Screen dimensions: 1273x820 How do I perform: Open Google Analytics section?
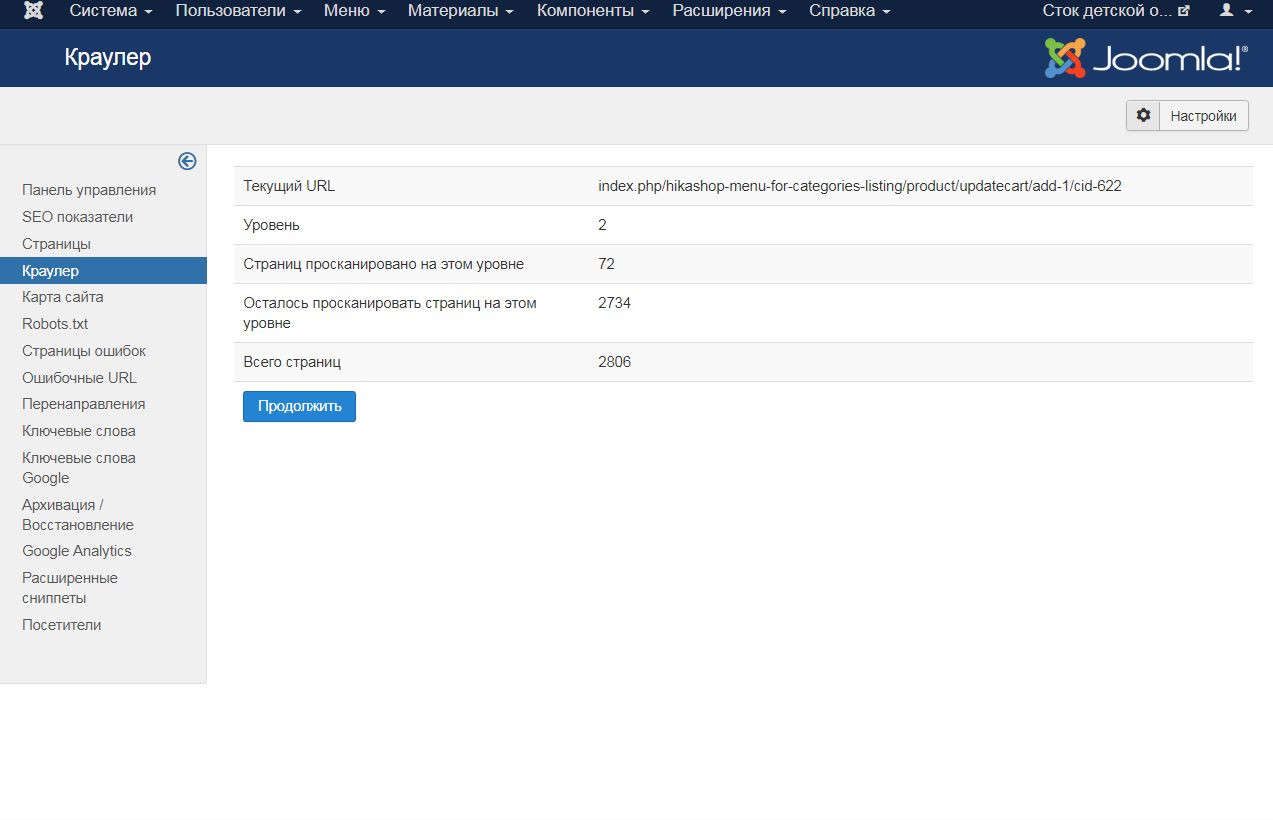[77, 551]
